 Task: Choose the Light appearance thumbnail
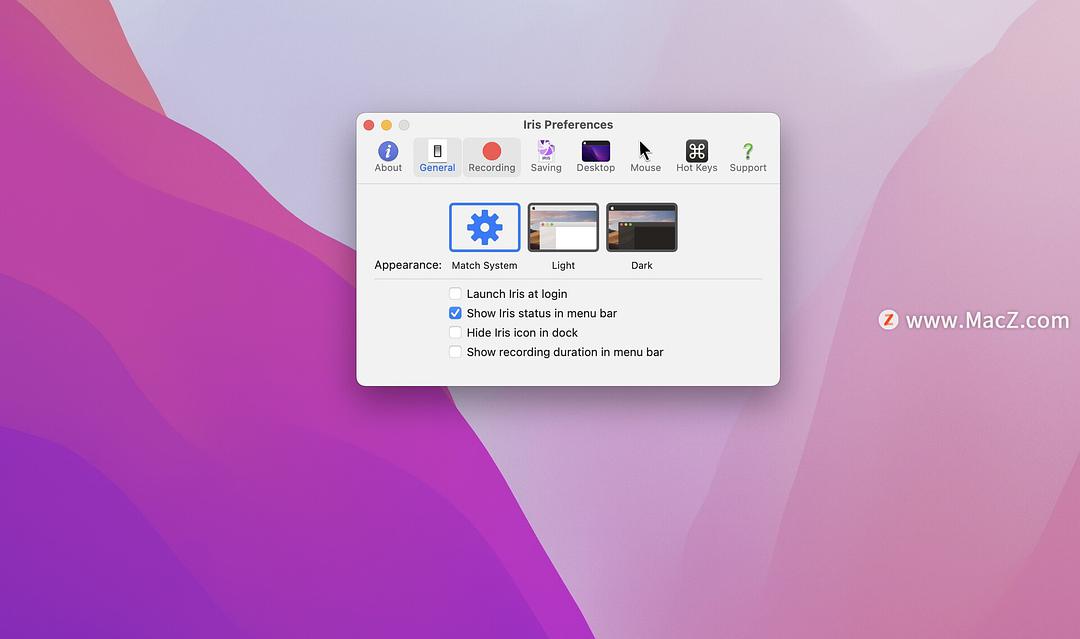pyautogui.click(x=563, y=227)
